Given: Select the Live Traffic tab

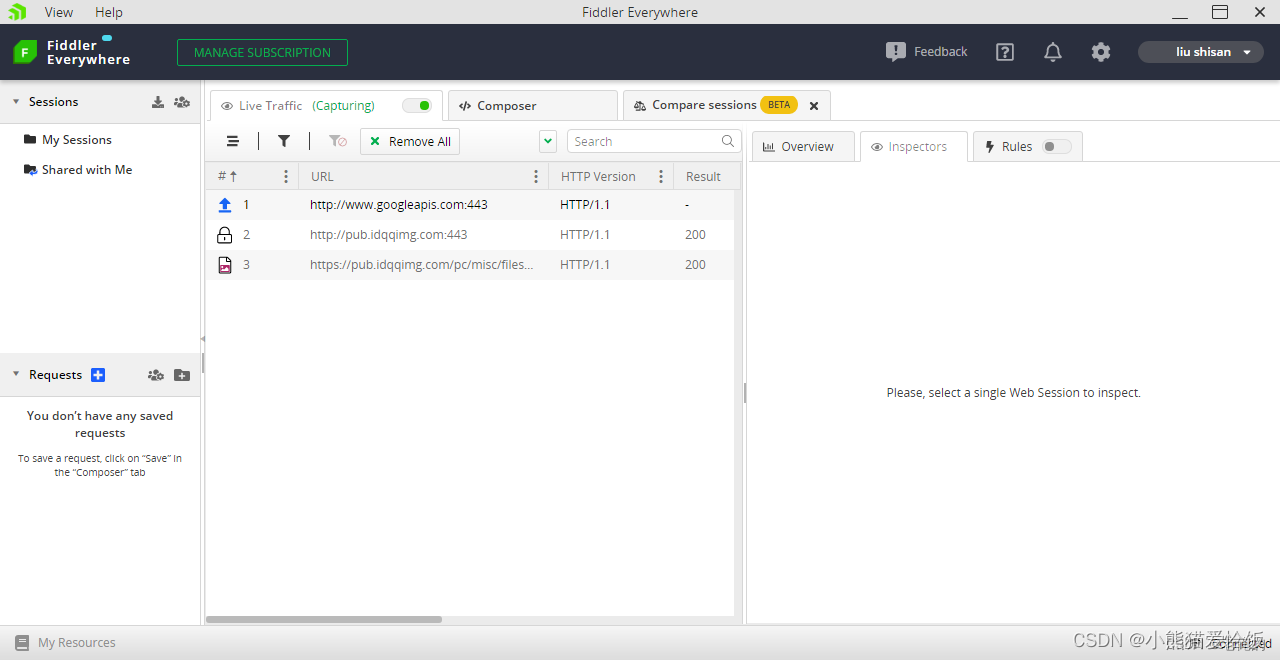Looking at the screenshot, I should tap(326, 106).
